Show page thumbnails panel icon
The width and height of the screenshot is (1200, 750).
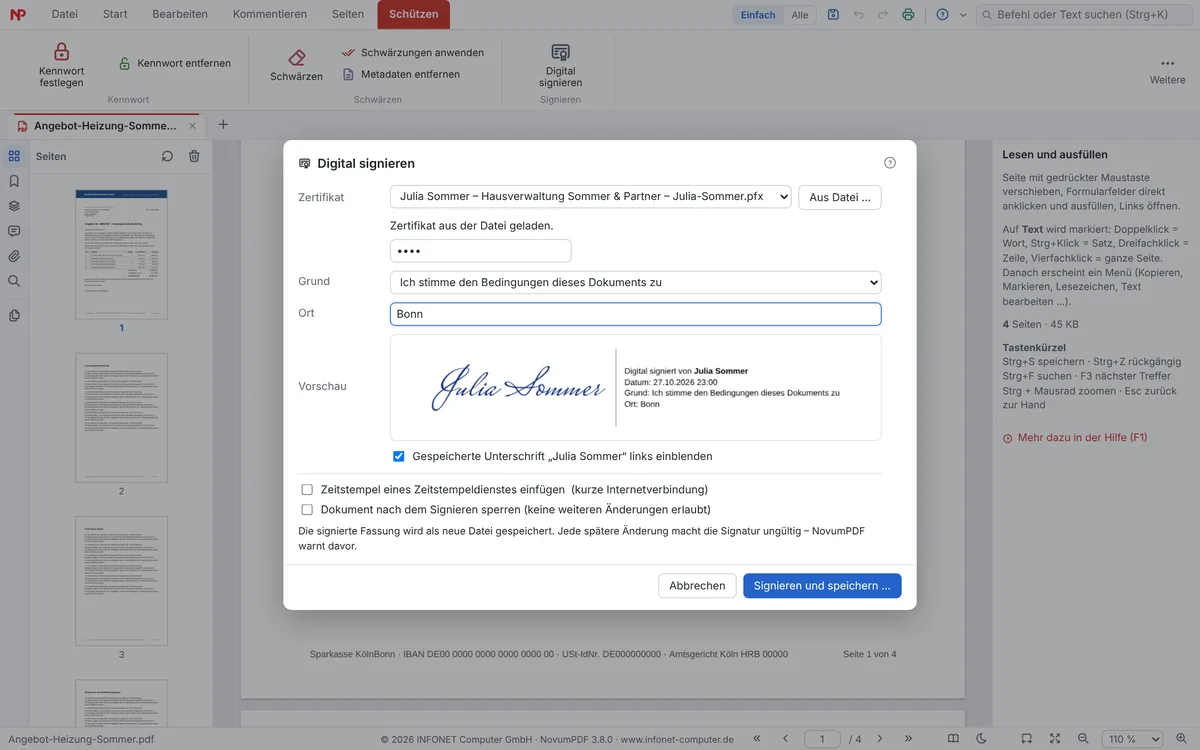[x=14, y=156]
